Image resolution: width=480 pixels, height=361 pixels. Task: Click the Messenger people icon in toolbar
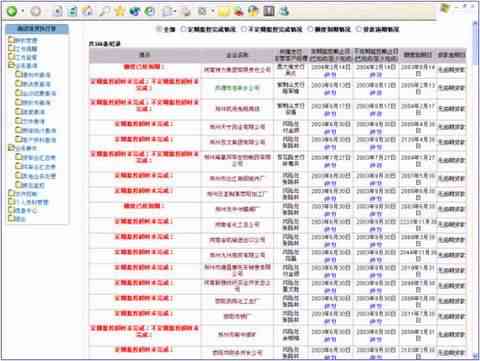(253, 12)
